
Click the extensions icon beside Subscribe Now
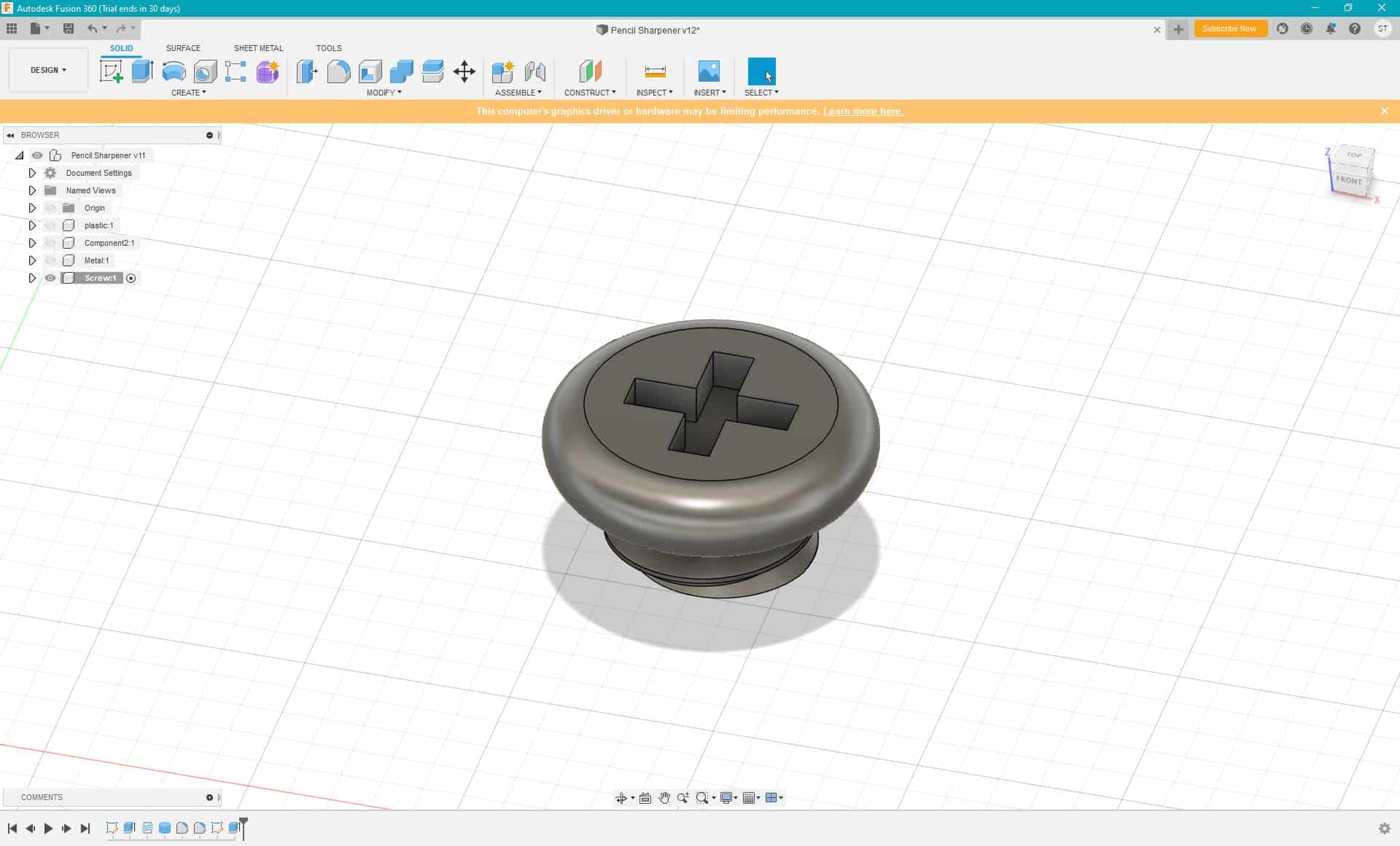coord(1283,28)
